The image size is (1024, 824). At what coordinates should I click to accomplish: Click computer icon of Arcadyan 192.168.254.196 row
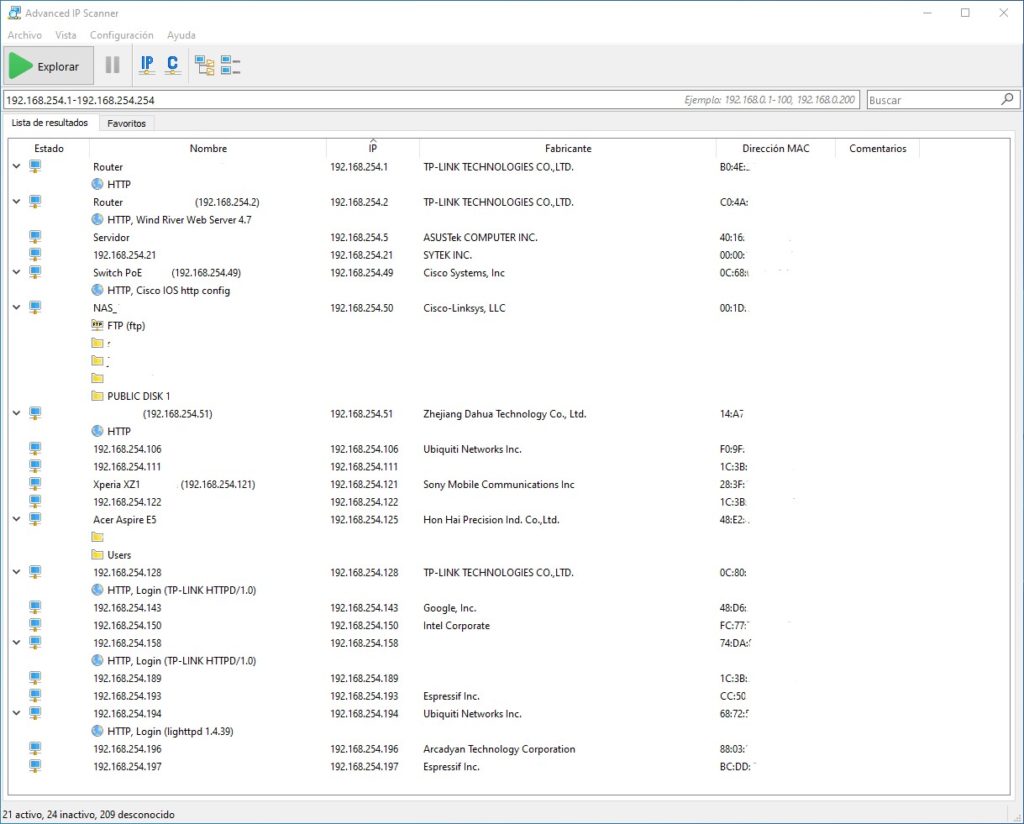pyautogui.click(x=35, y=748)
